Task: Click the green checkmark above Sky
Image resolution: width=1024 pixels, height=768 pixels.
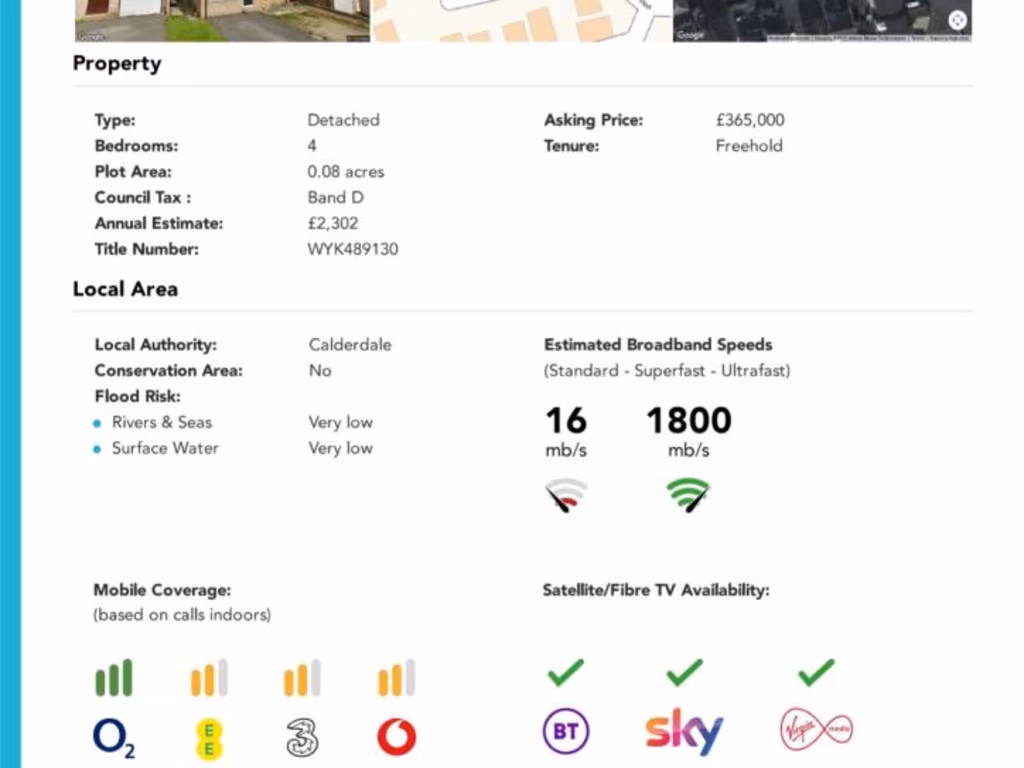Action: coord(684,673)
